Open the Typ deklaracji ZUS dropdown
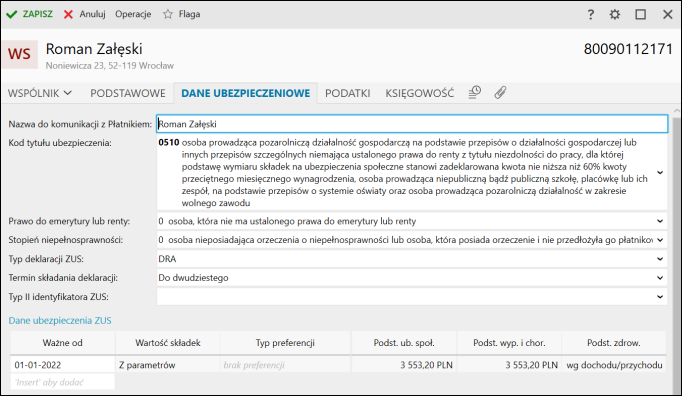This screenshot has width=682, height=396. tap(660, 259)
